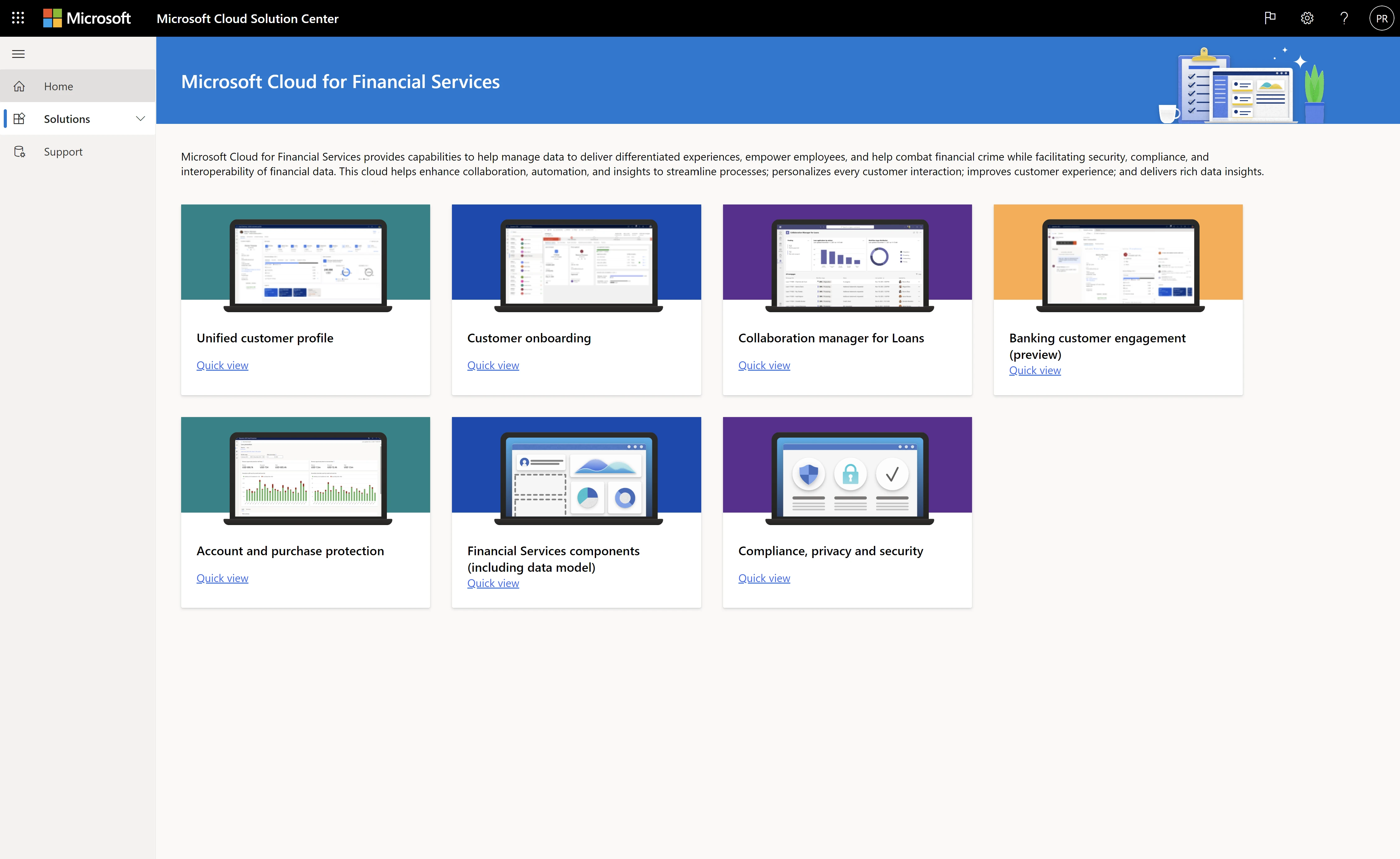The image size is (1400, 859).
Task: Click the hamburger menu to collapse the sidebar
Action: click(18, 54)
